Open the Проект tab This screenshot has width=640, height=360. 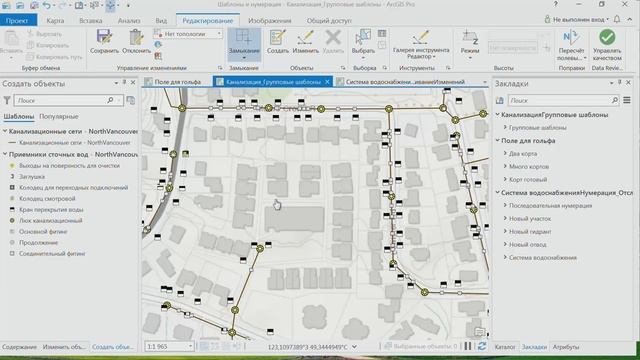tap(18, 20)
